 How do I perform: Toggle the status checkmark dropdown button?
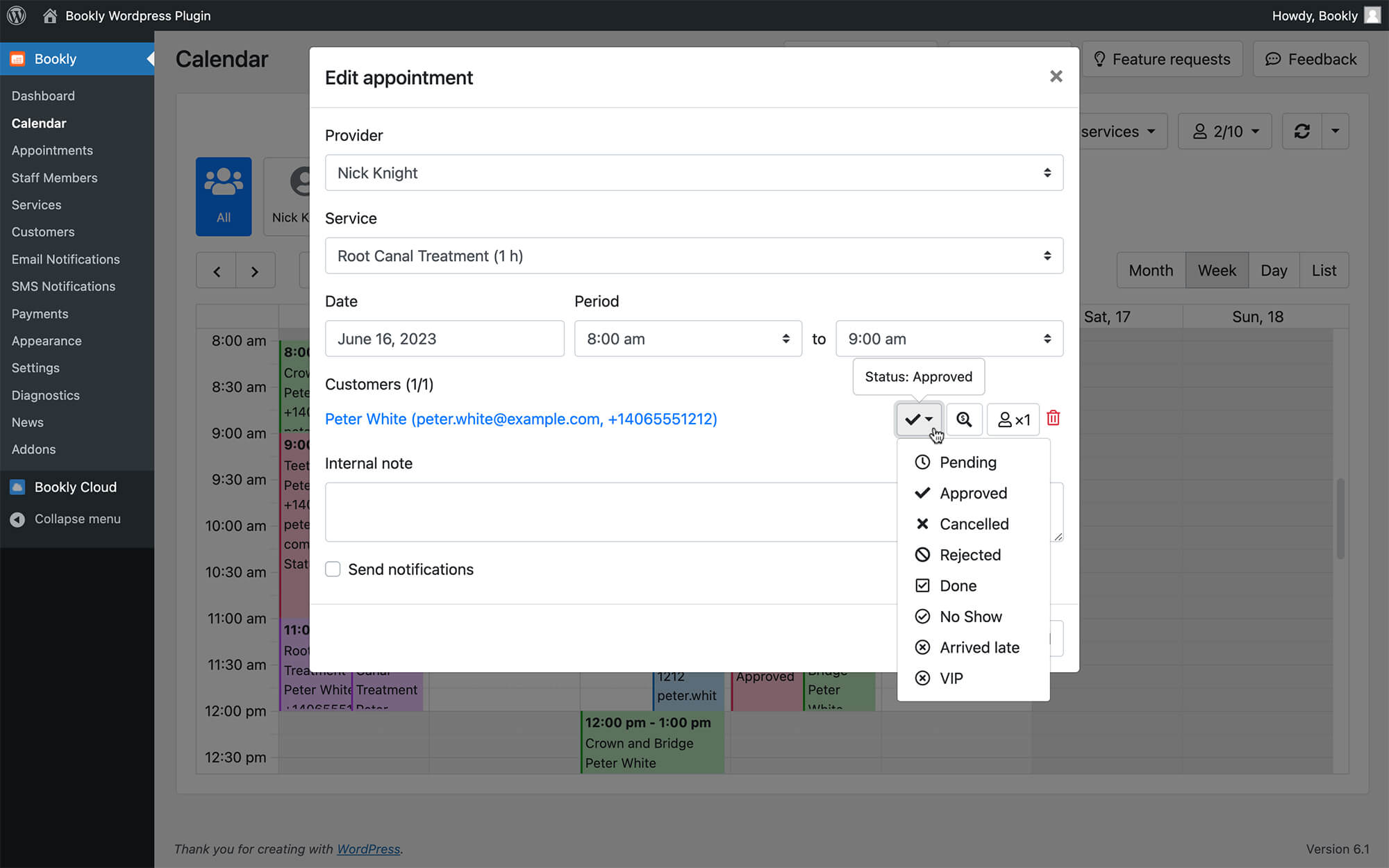point(919,419)
